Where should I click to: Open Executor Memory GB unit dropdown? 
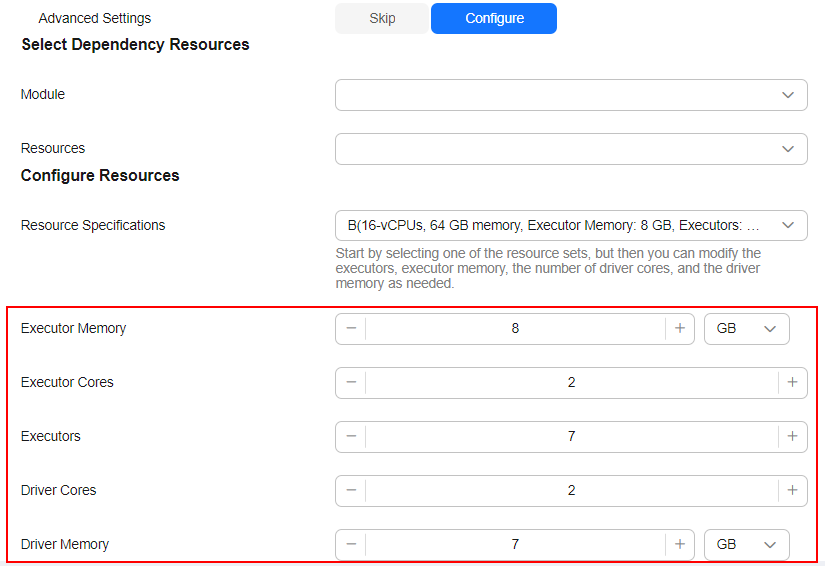point(747,329)
